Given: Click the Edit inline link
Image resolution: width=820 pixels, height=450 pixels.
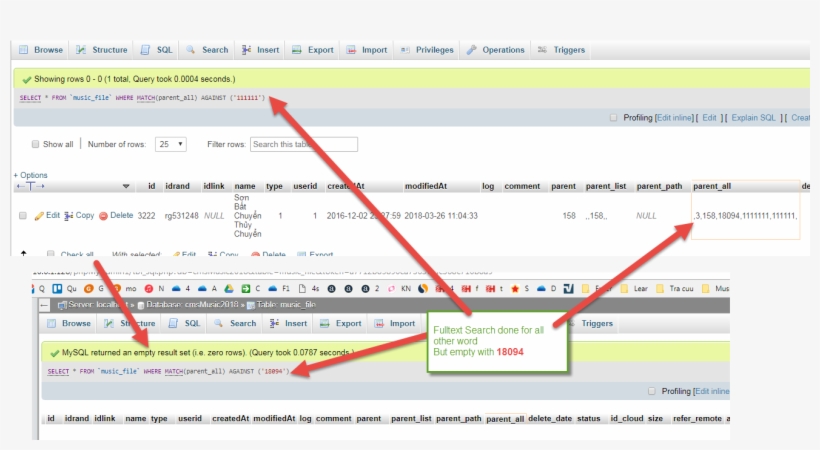Looking at the screenshot, I should (x=675, y=117).
